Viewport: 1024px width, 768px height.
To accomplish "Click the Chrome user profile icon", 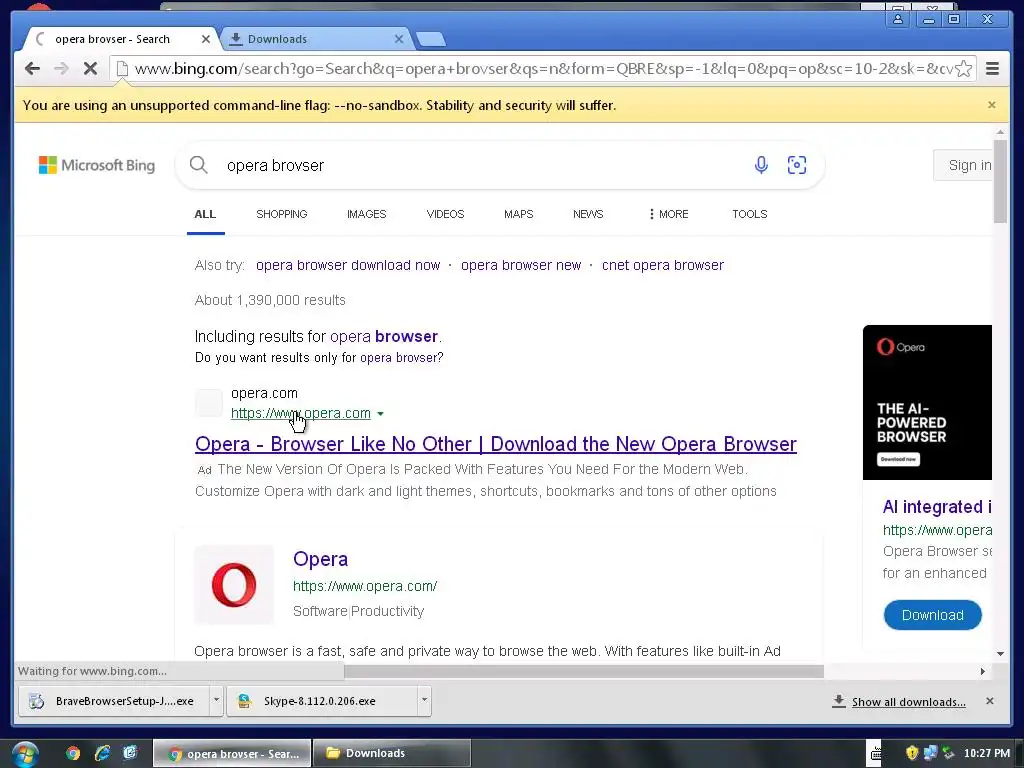I will [x=898, y=19].
